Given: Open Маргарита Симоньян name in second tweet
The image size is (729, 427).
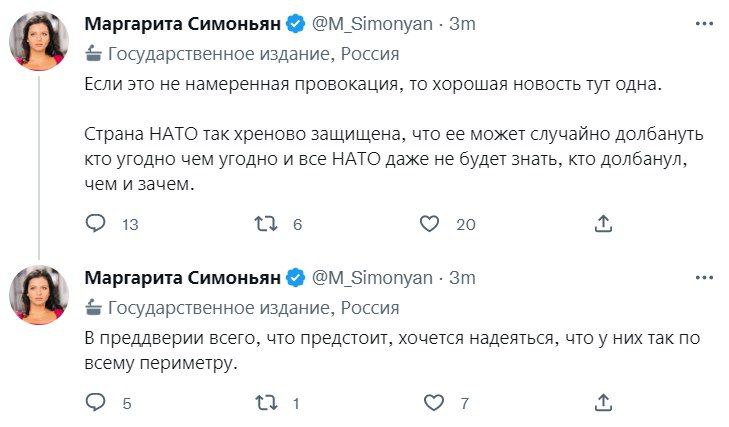Looking at the screenshot, I should pos(182,277).
